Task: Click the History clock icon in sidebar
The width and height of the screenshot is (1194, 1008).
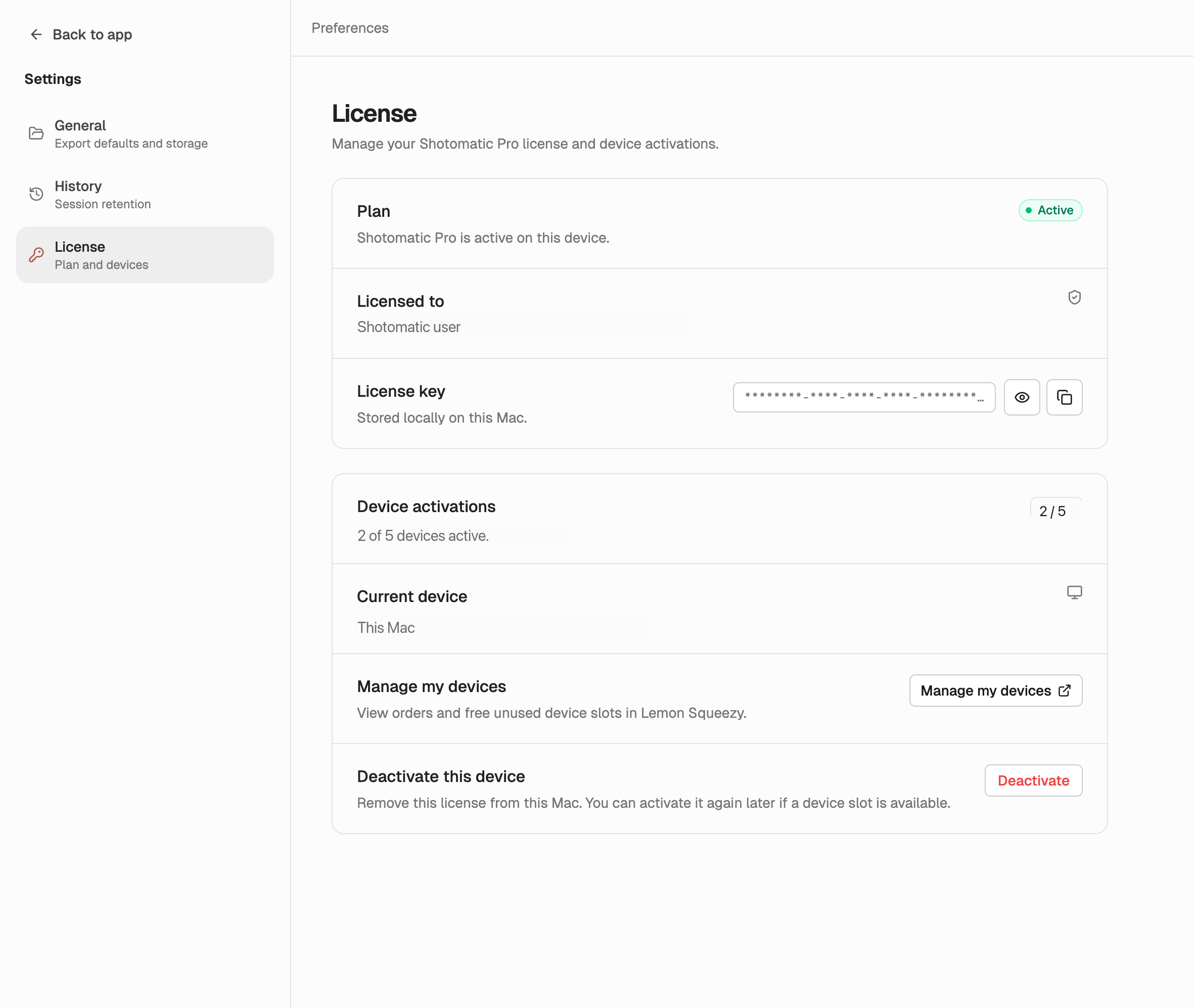Action: coord(36,194)
